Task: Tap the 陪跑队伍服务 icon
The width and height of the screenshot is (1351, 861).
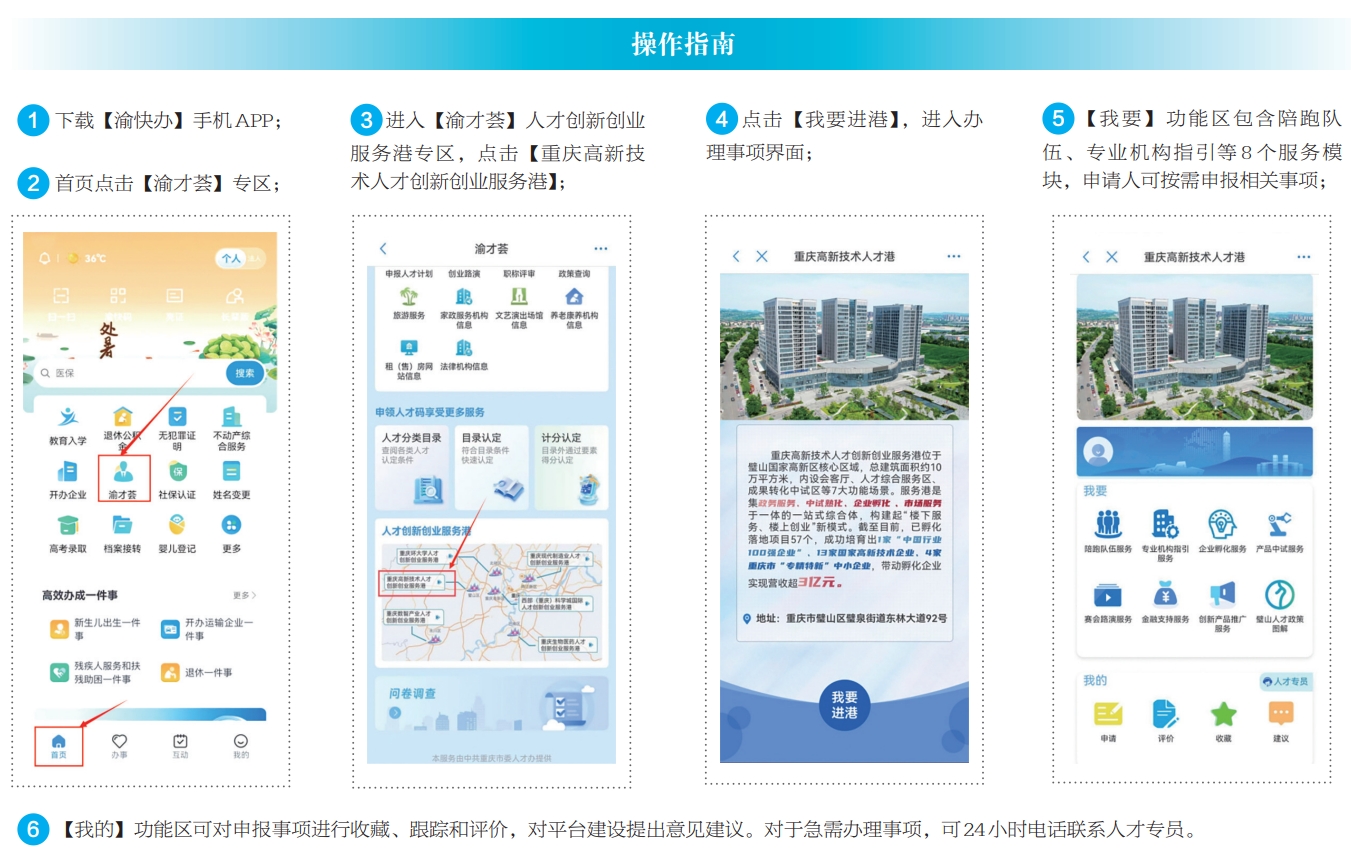Action: 1107,528
